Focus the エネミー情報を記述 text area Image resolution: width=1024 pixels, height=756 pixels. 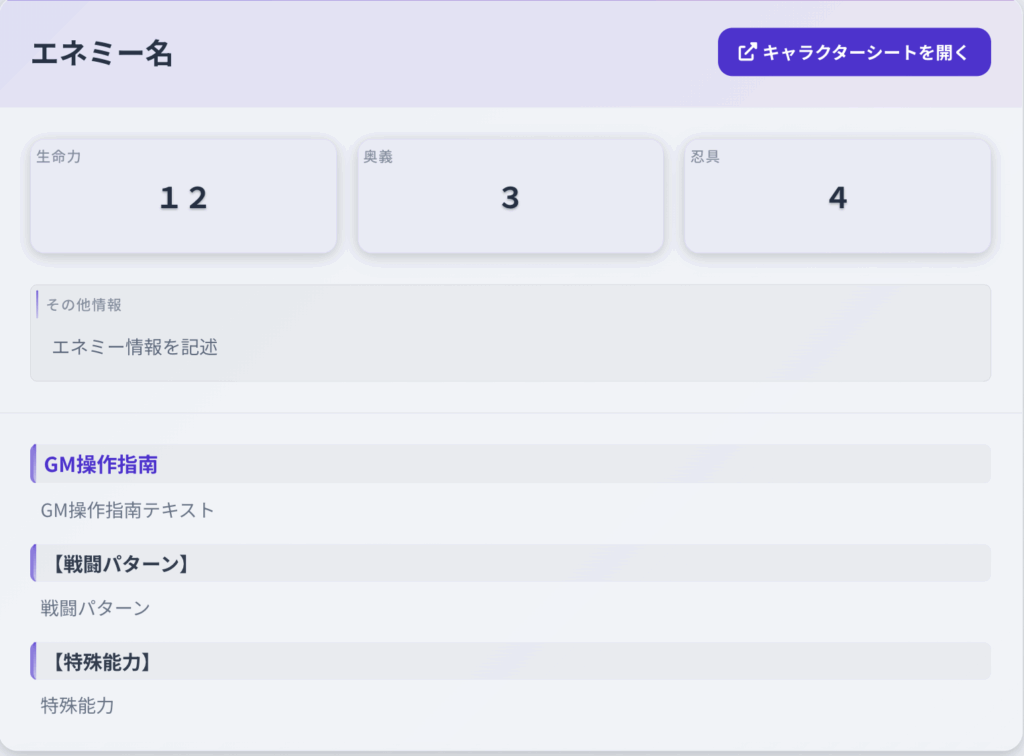tap(510, 348)
